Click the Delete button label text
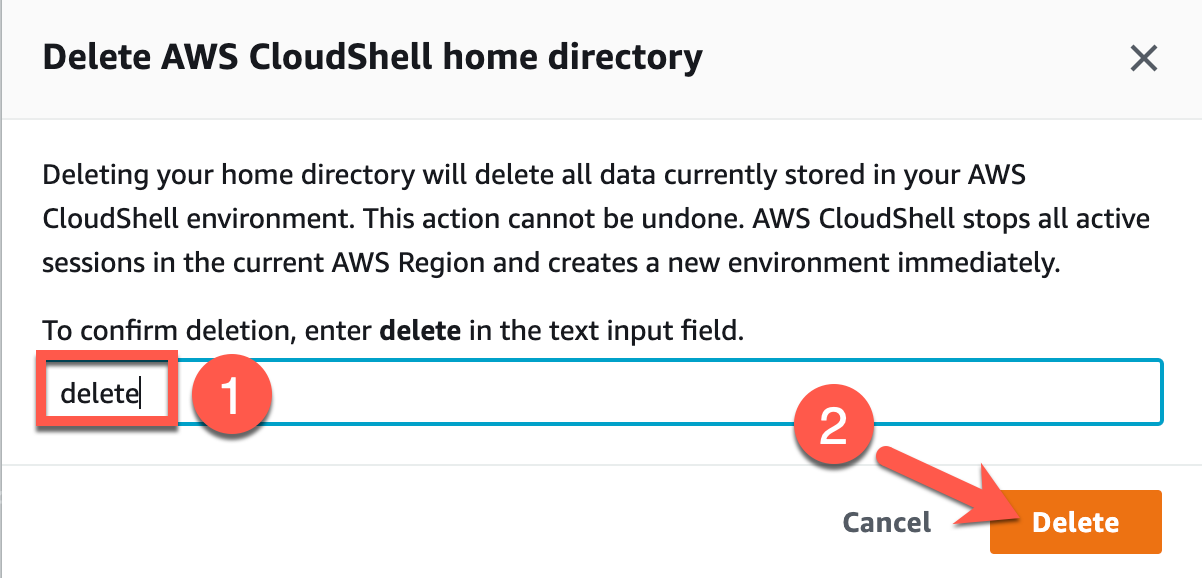 coord(1075,522)
